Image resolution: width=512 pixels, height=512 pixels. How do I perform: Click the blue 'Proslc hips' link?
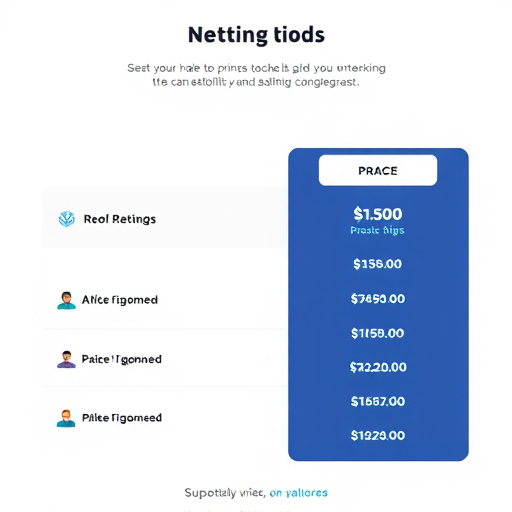tap(377, 230)
